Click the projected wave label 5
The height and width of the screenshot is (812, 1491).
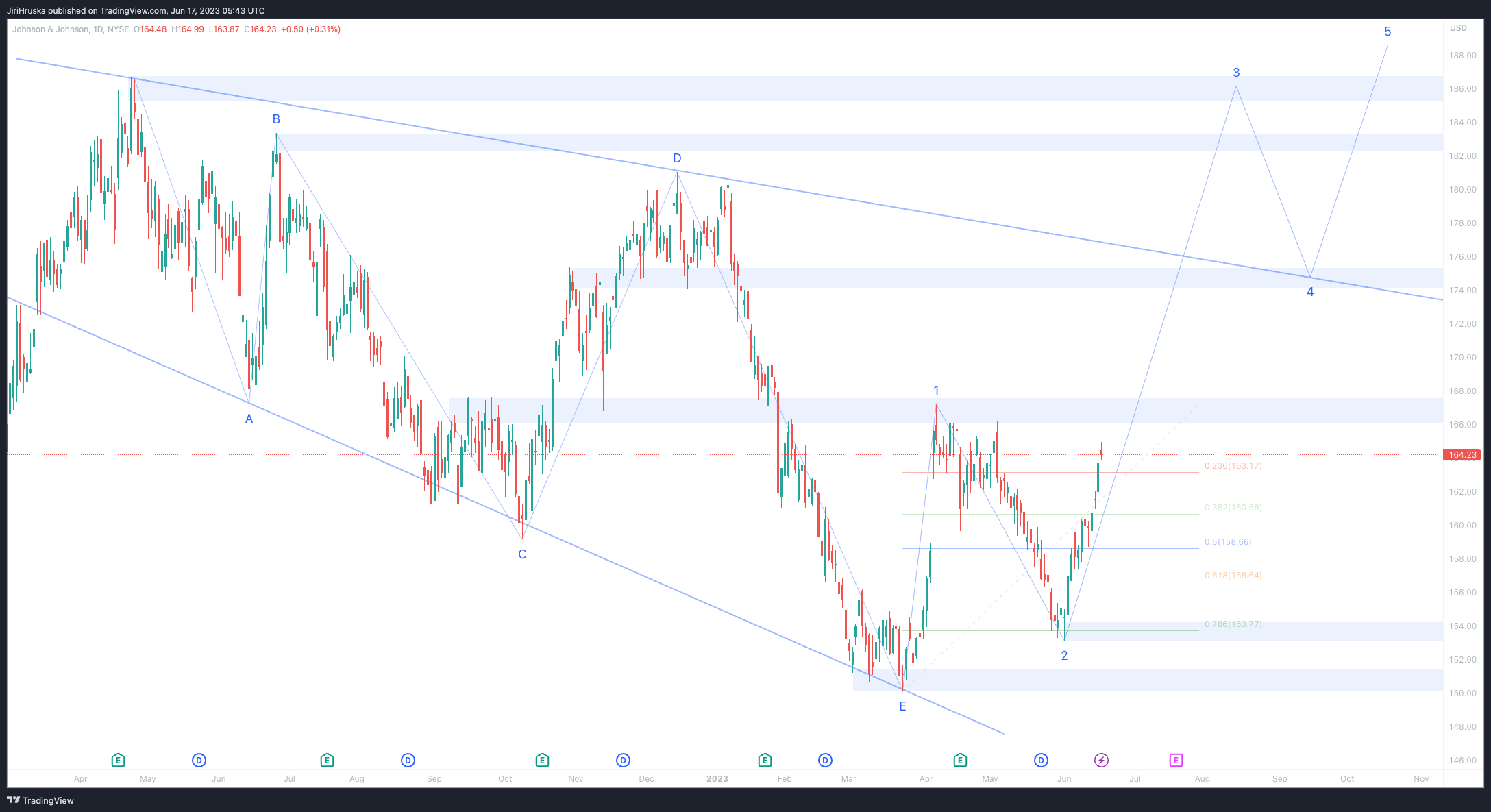coord(1388,32)
